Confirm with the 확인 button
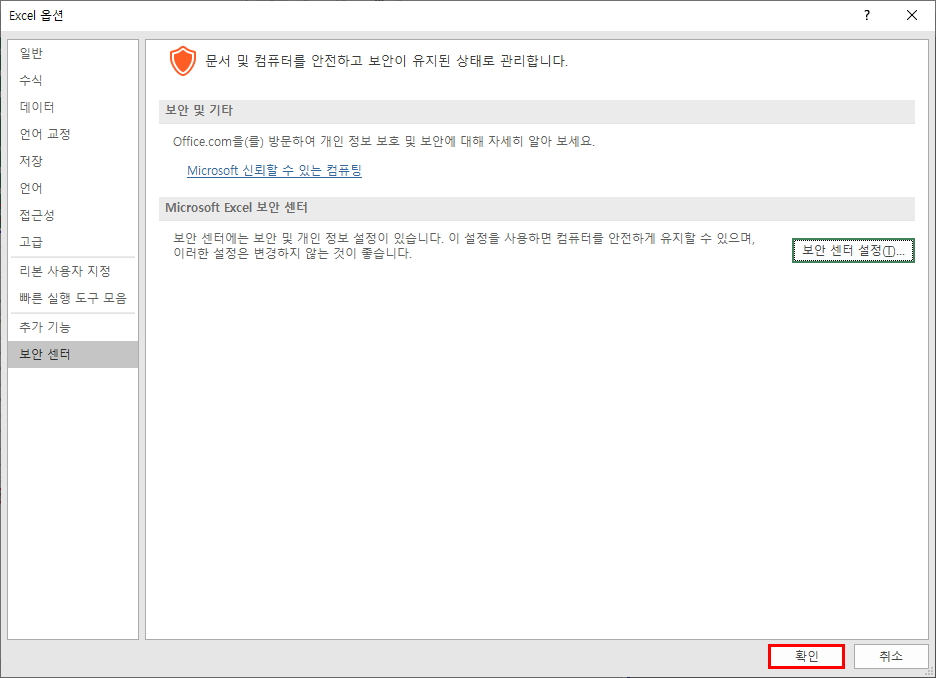The height and width of the screenshot is (678, 936). (x=806, y=657)
